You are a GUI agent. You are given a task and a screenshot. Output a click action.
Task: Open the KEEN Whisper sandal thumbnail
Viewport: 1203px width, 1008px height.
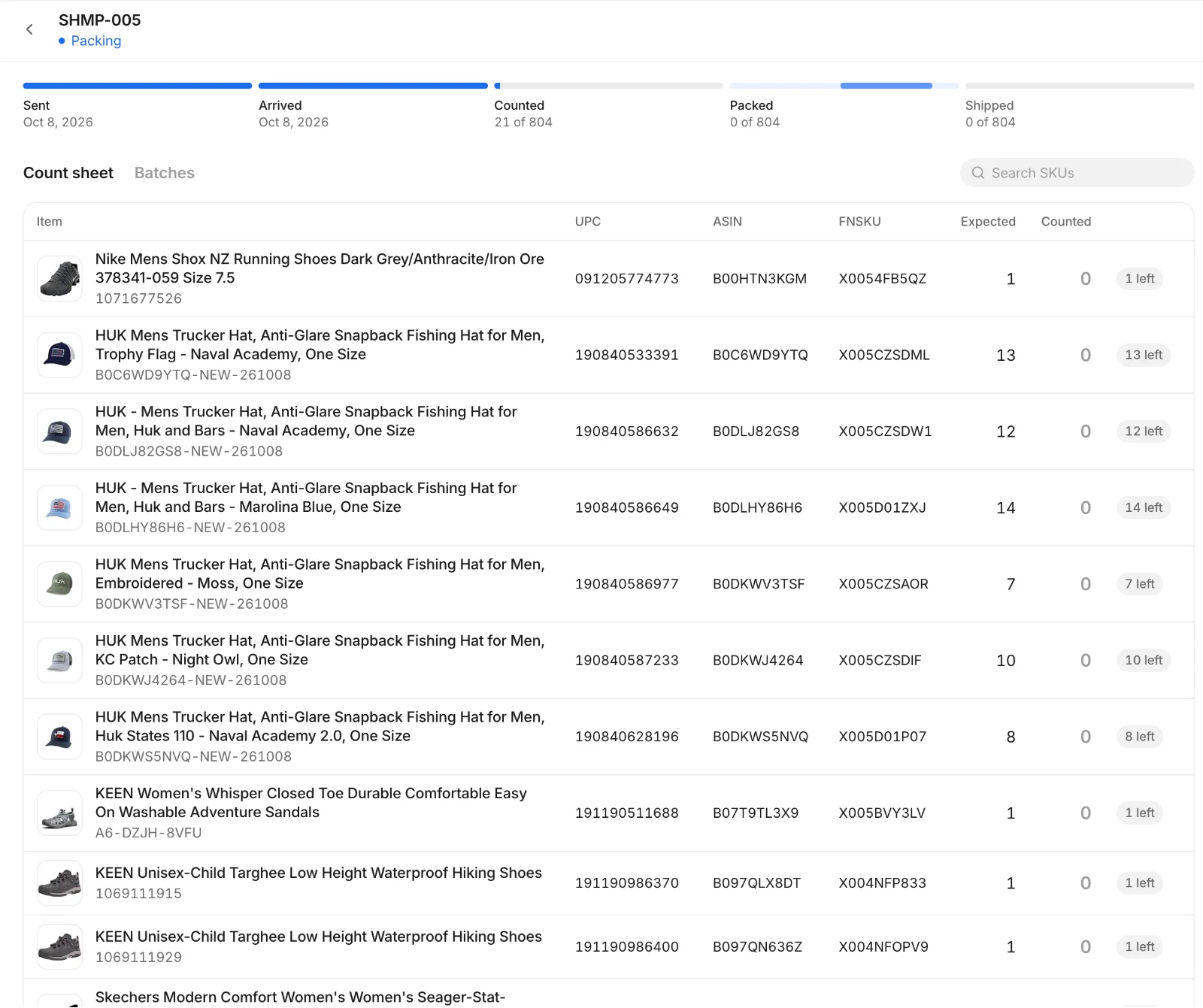59,813
